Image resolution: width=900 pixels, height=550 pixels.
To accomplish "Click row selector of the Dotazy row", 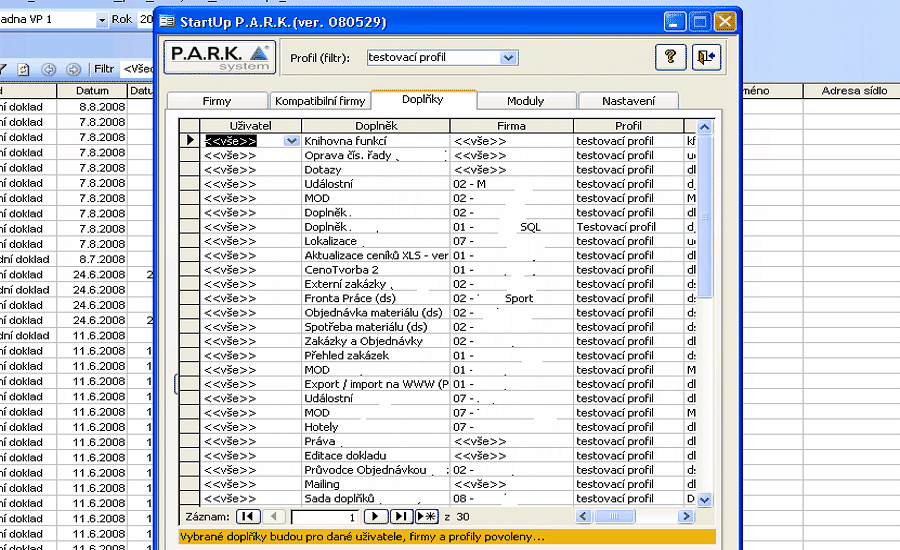I will point(189,169).
